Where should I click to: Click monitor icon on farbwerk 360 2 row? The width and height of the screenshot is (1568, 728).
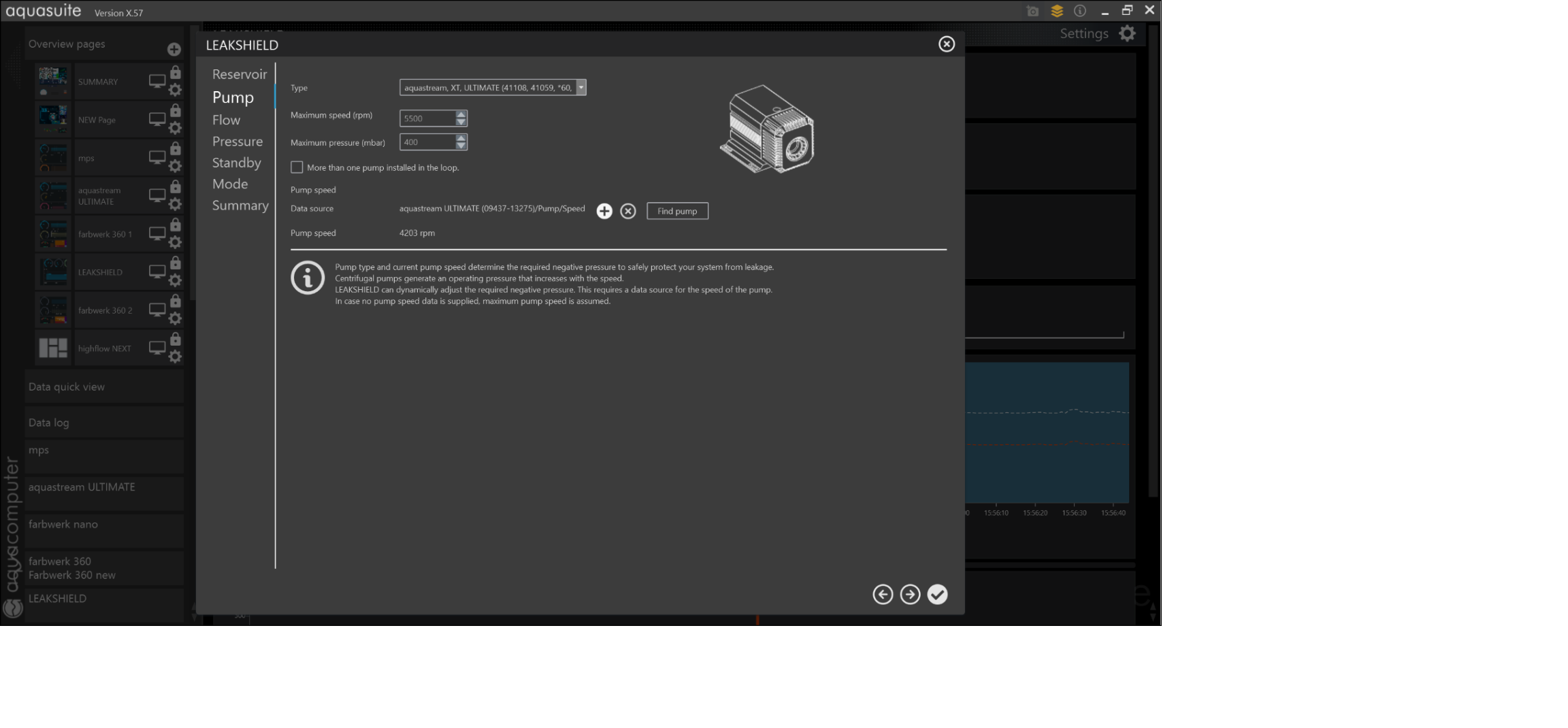click(x=157, y=310)
